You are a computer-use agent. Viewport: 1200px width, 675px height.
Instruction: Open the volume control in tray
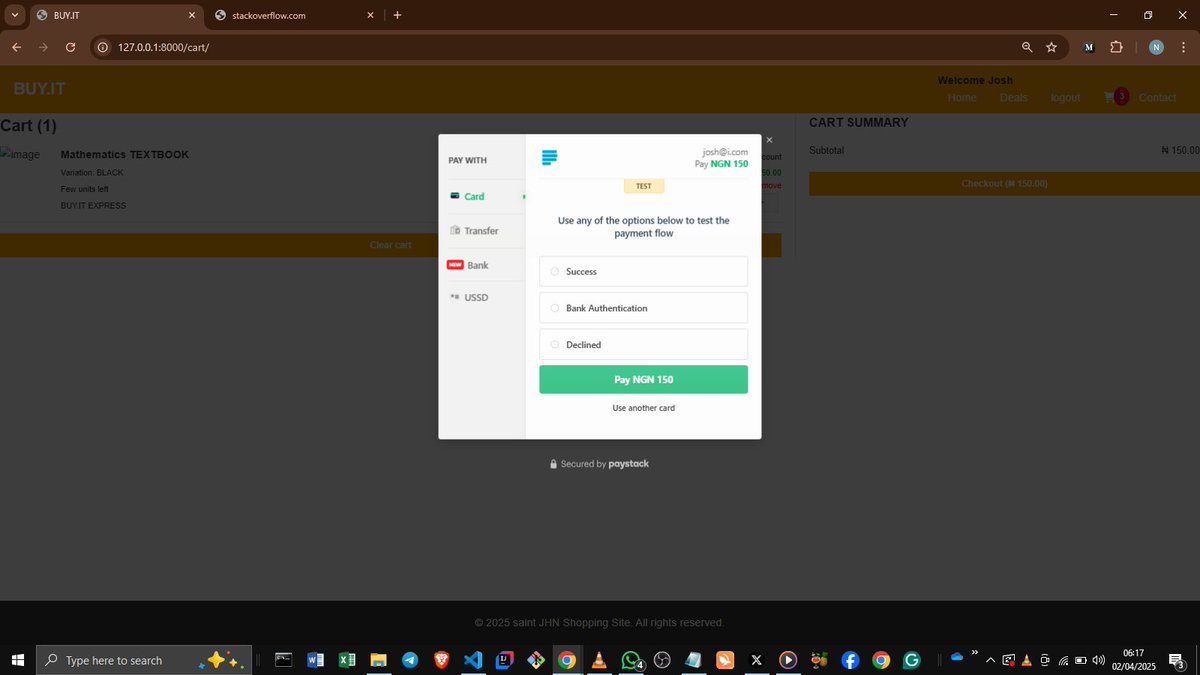[1099, 660]
